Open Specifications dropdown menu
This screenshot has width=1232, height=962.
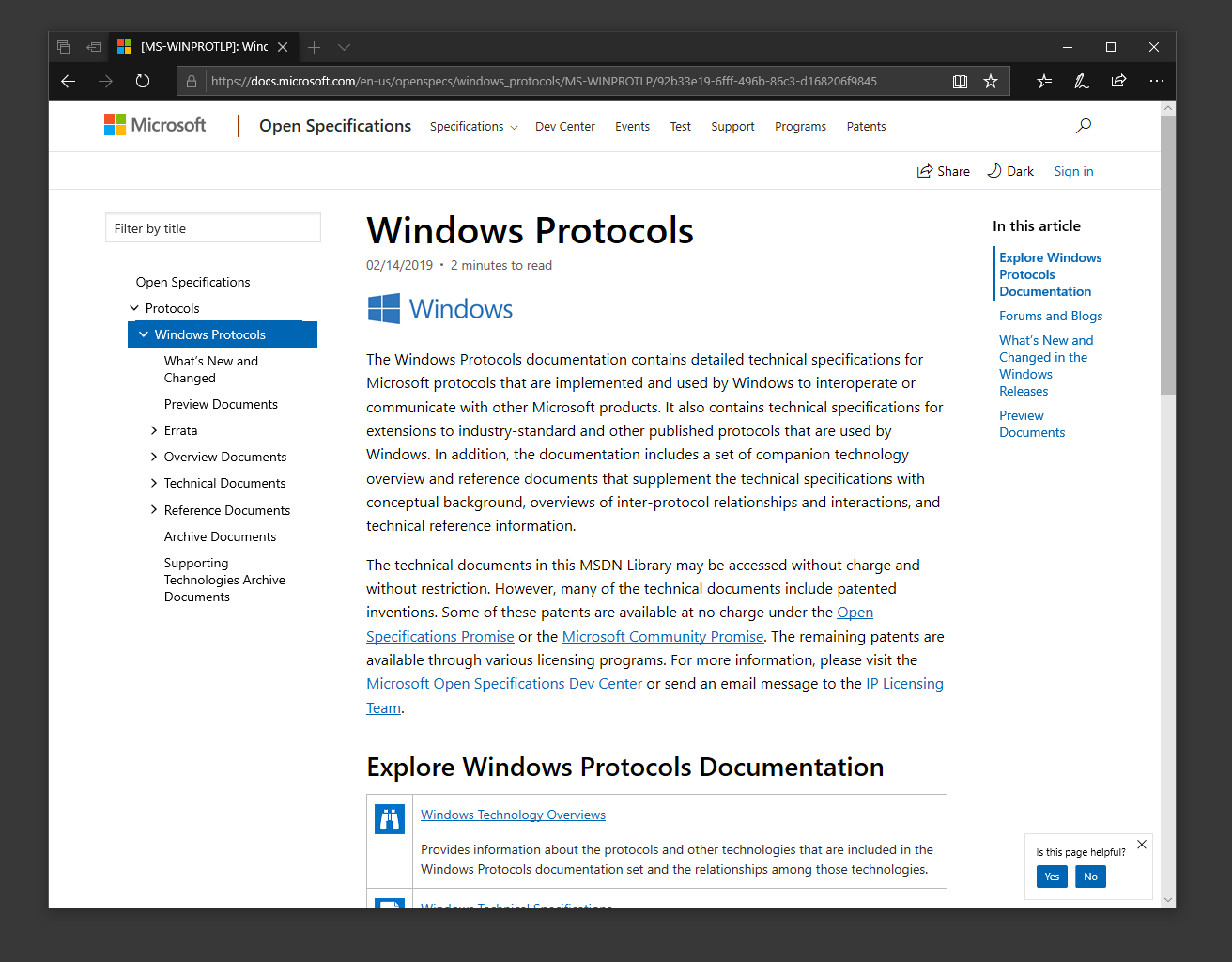[473, 127]
